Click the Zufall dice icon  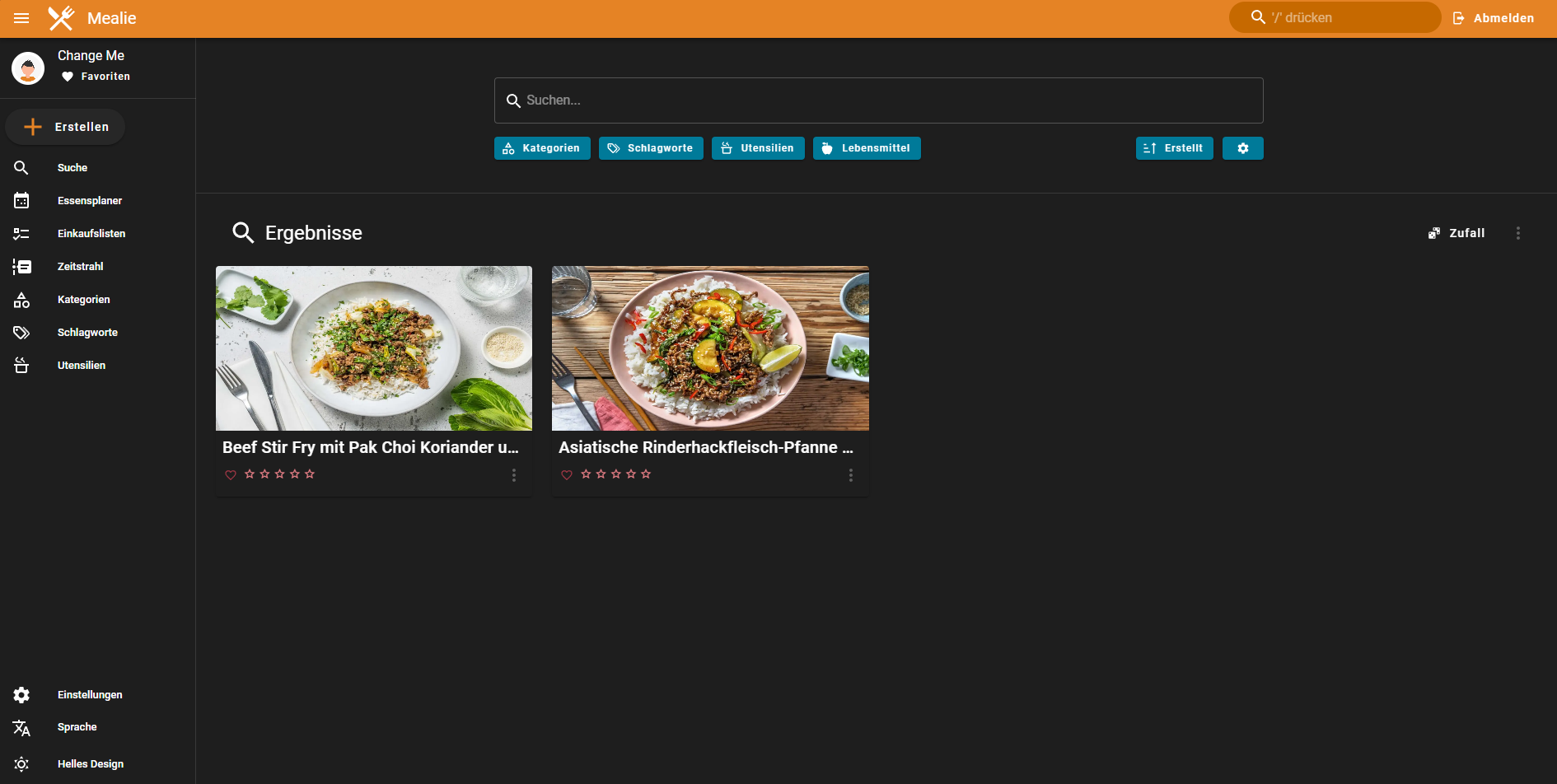pyautogui.click(x=1434, y=233)
